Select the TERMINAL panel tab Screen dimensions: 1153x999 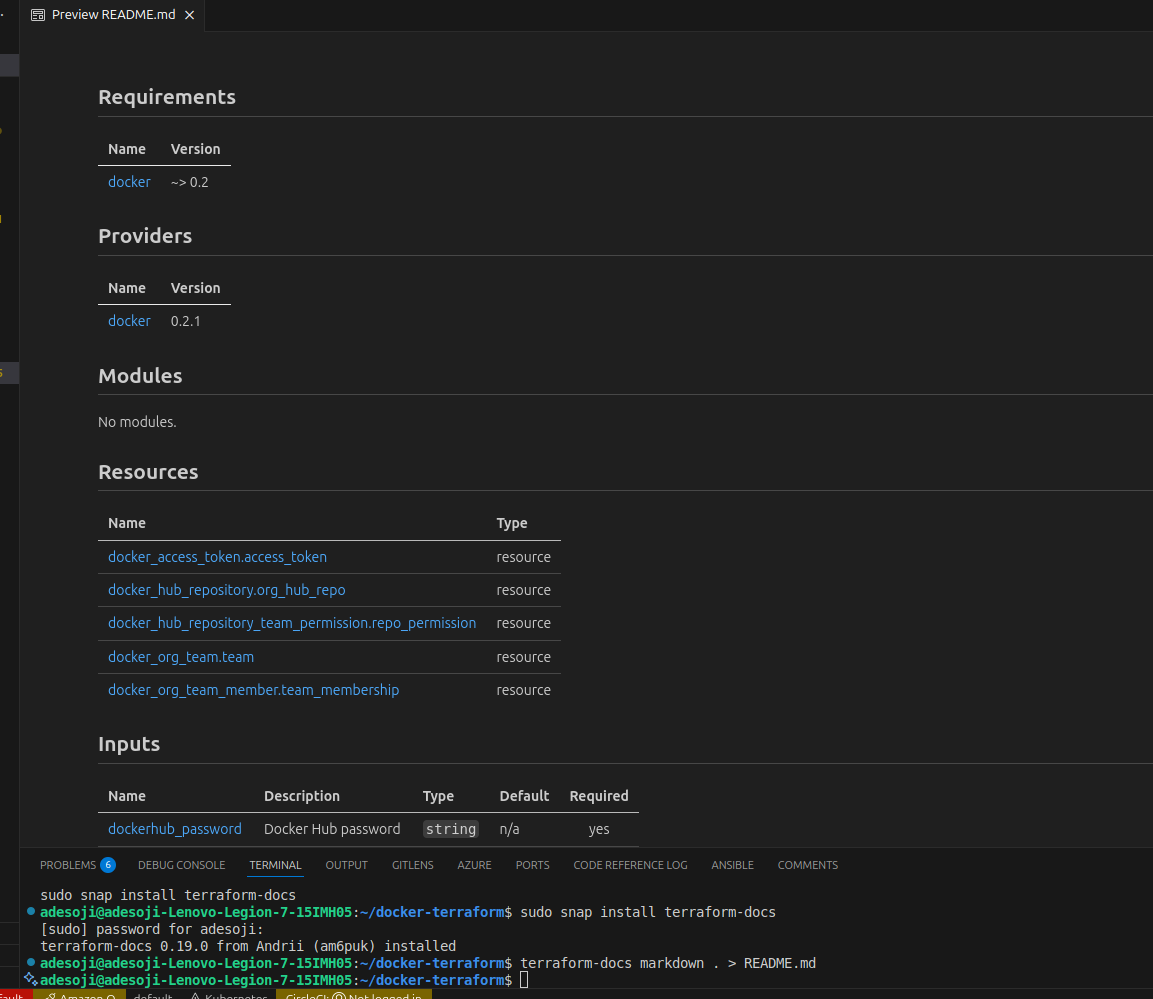click(275, 864)
